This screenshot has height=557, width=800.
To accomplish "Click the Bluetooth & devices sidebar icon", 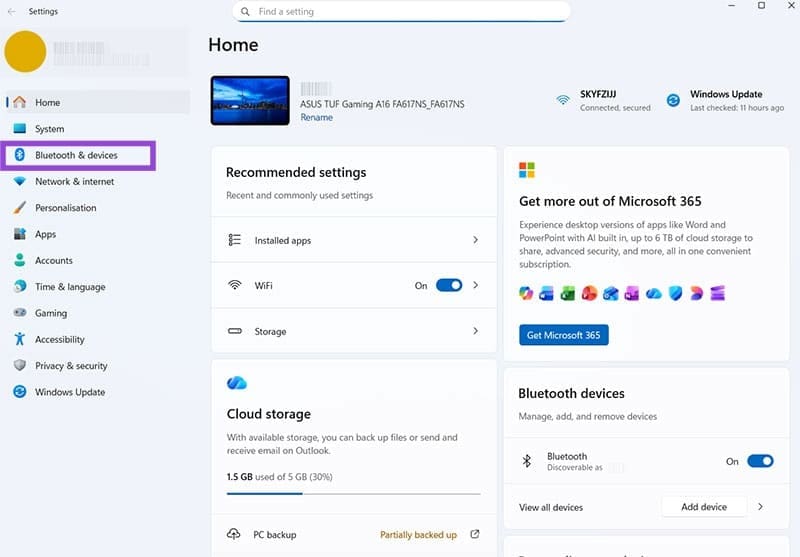I will click(20, 155).
